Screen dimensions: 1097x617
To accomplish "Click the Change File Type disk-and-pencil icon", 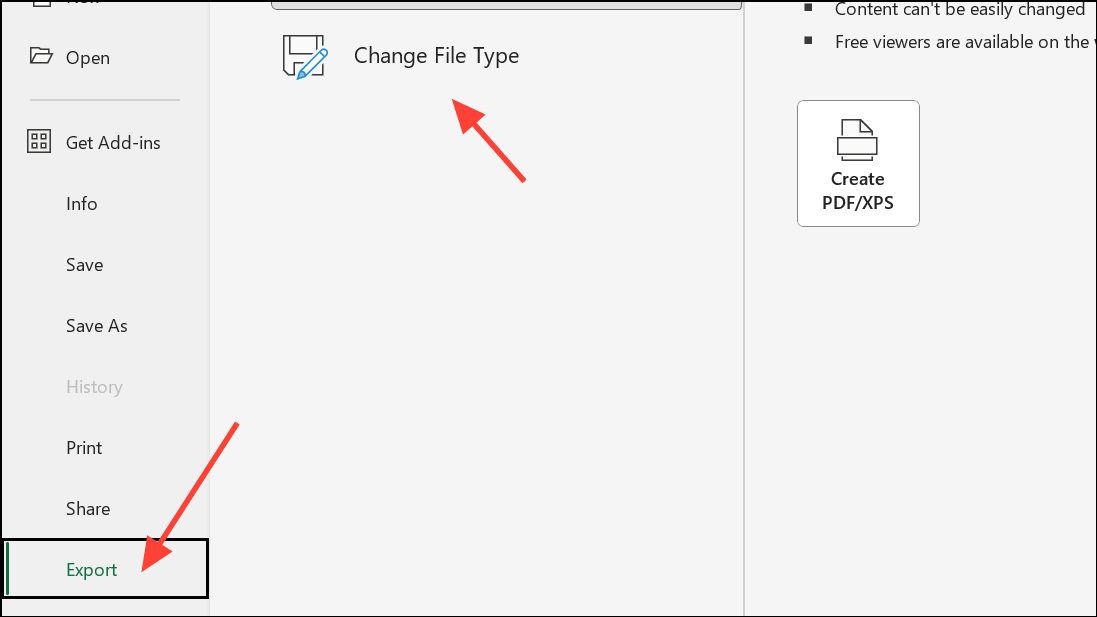I will tap(305, 56).
